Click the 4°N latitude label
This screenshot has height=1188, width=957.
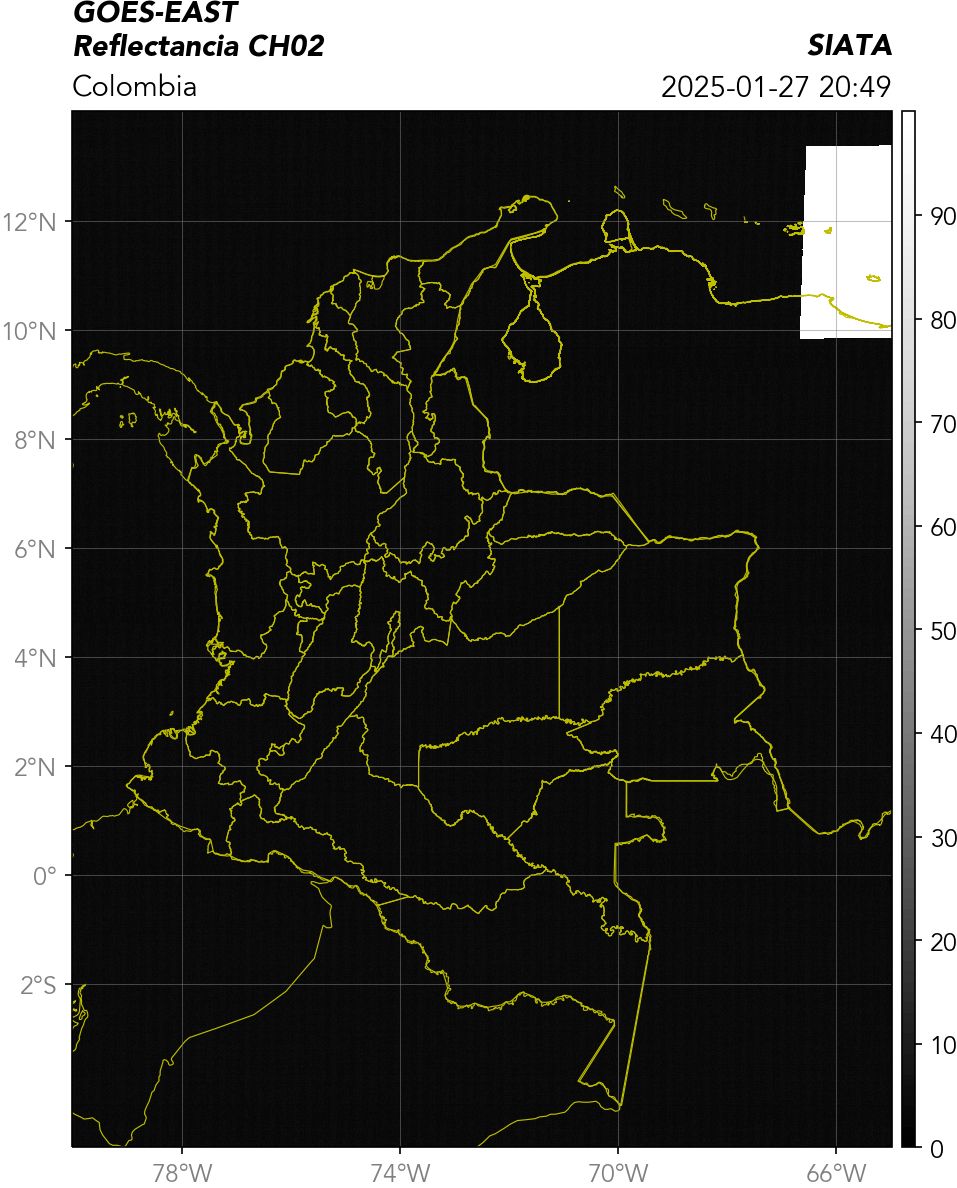[35, 658]
